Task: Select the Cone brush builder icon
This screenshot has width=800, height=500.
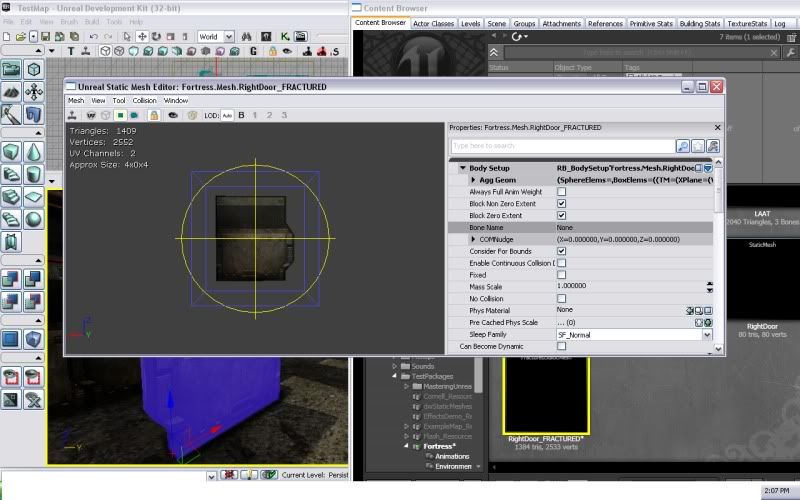Action: tap(33, 152)
